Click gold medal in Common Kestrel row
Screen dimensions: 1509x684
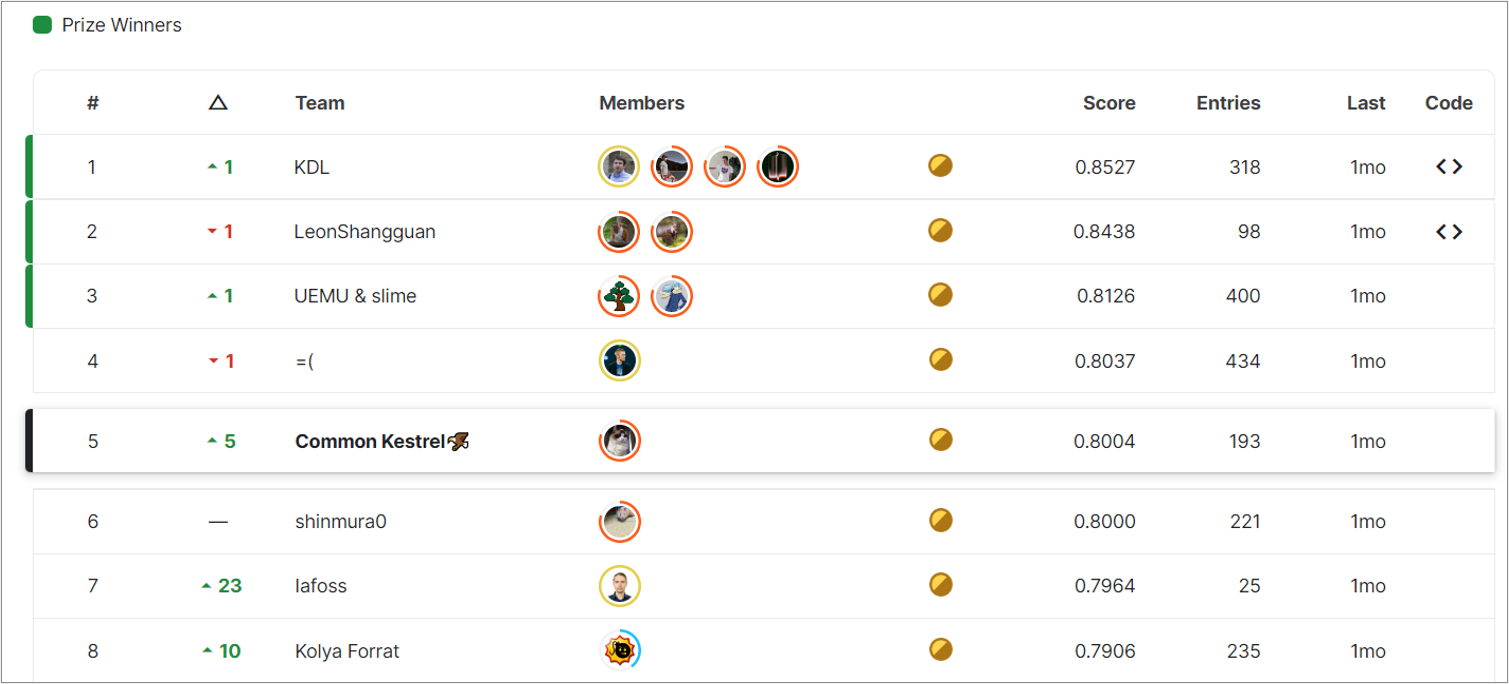940,440
